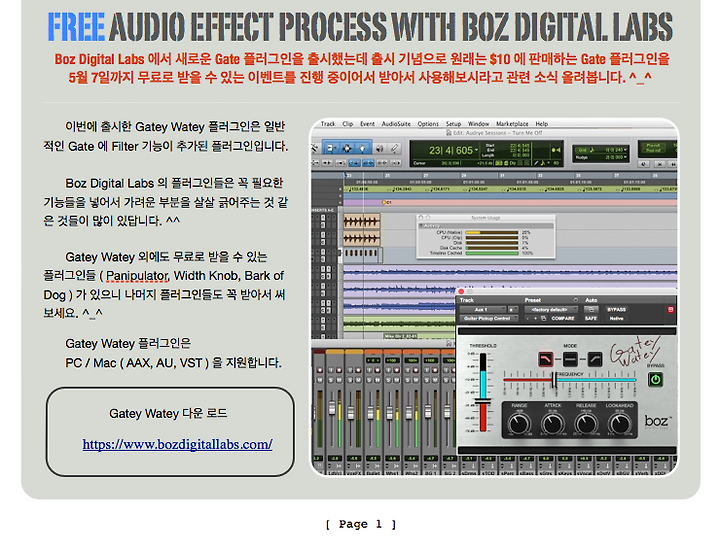Click the 'PC / Mac ( AAX, AU, VST )' text
This screenshot has width=720, height=547.
pos(138,363)
